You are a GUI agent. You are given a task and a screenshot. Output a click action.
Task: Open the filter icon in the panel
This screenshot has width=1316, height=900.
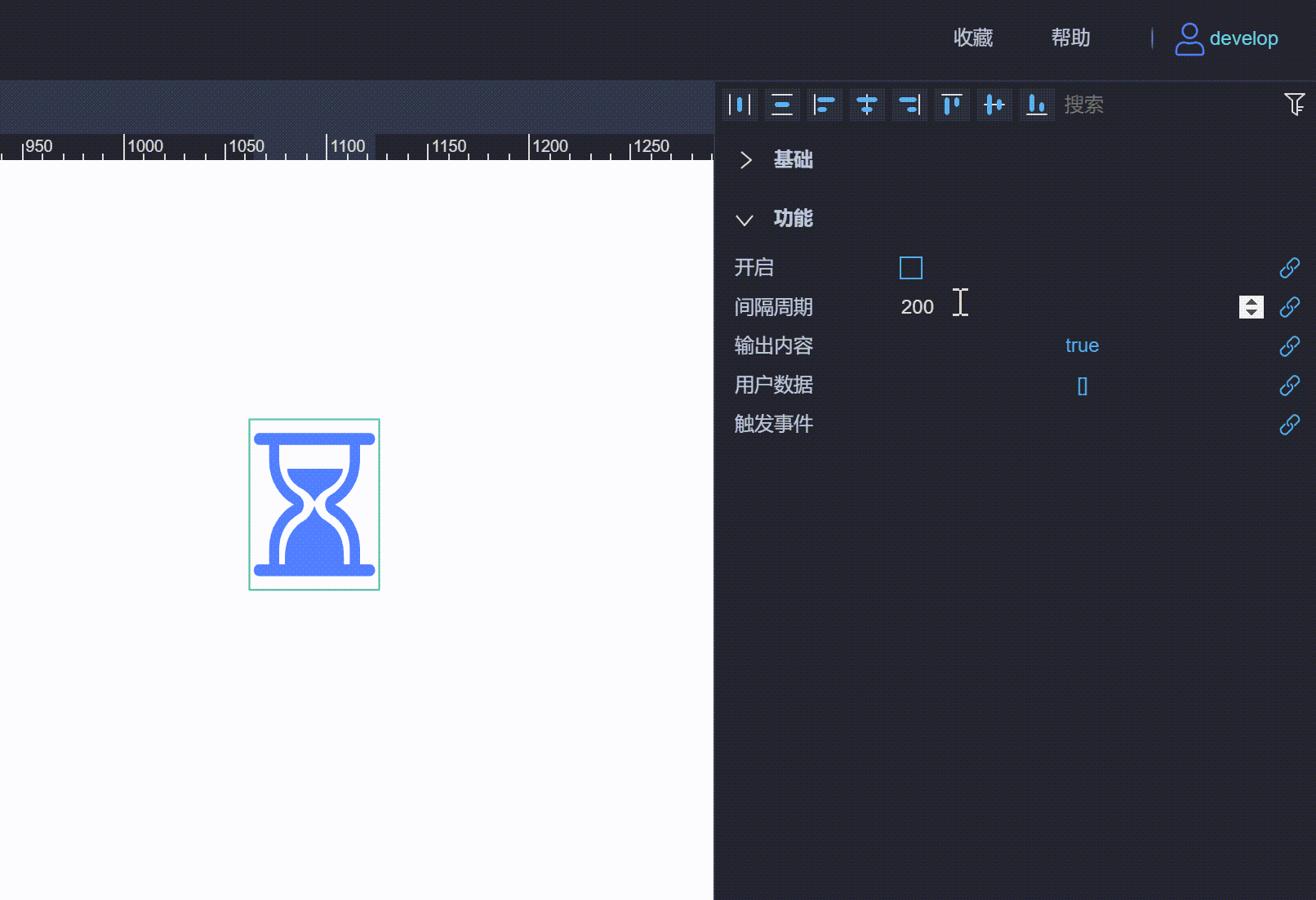pyautogui.click(x=1295, y=105)
